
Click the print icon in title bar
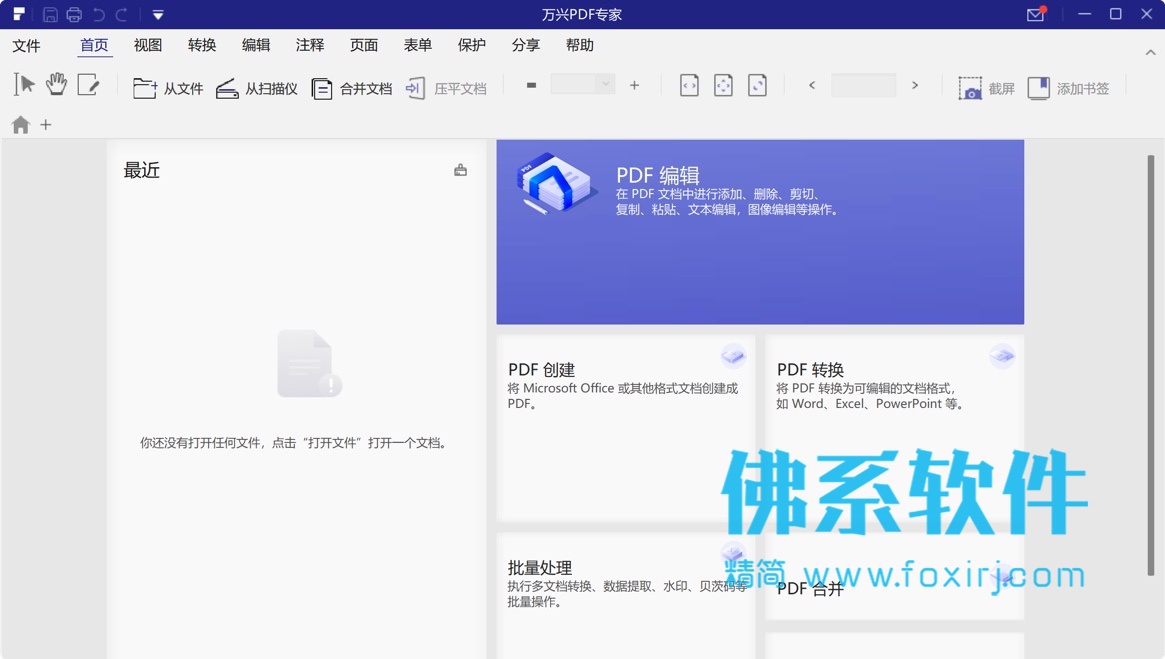[74, 14]
